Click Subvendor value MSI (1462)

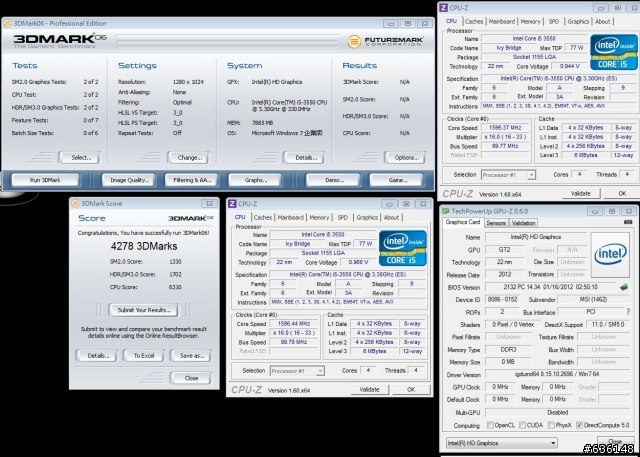point(594,299)
